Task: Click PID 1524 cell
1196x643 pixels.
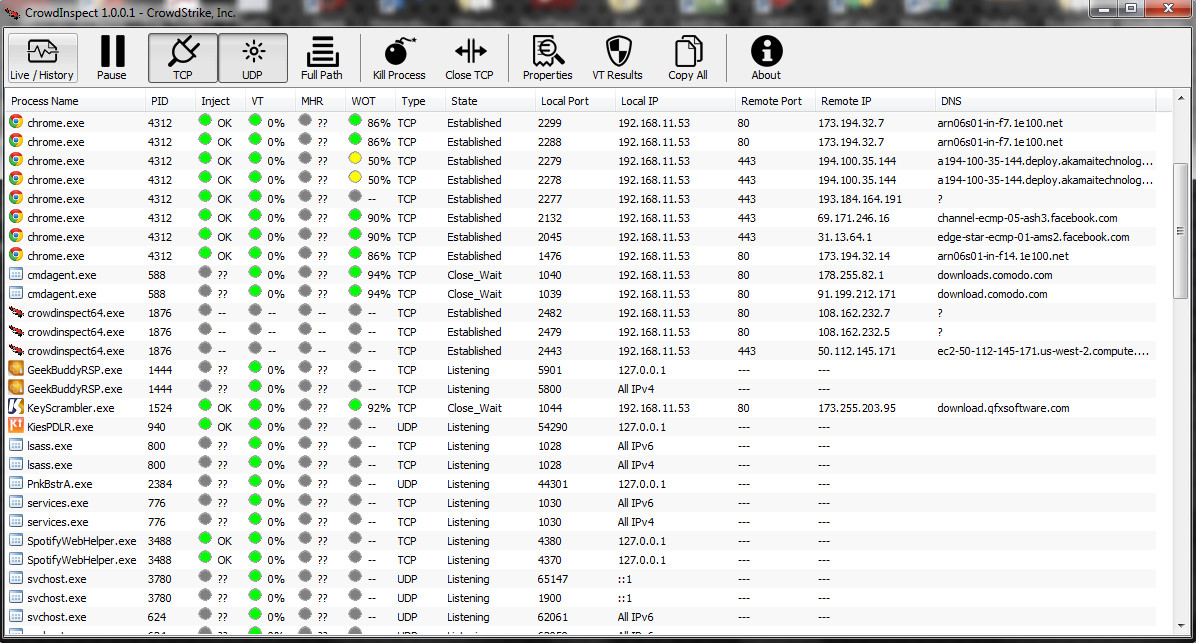Action: coord(160,408)
